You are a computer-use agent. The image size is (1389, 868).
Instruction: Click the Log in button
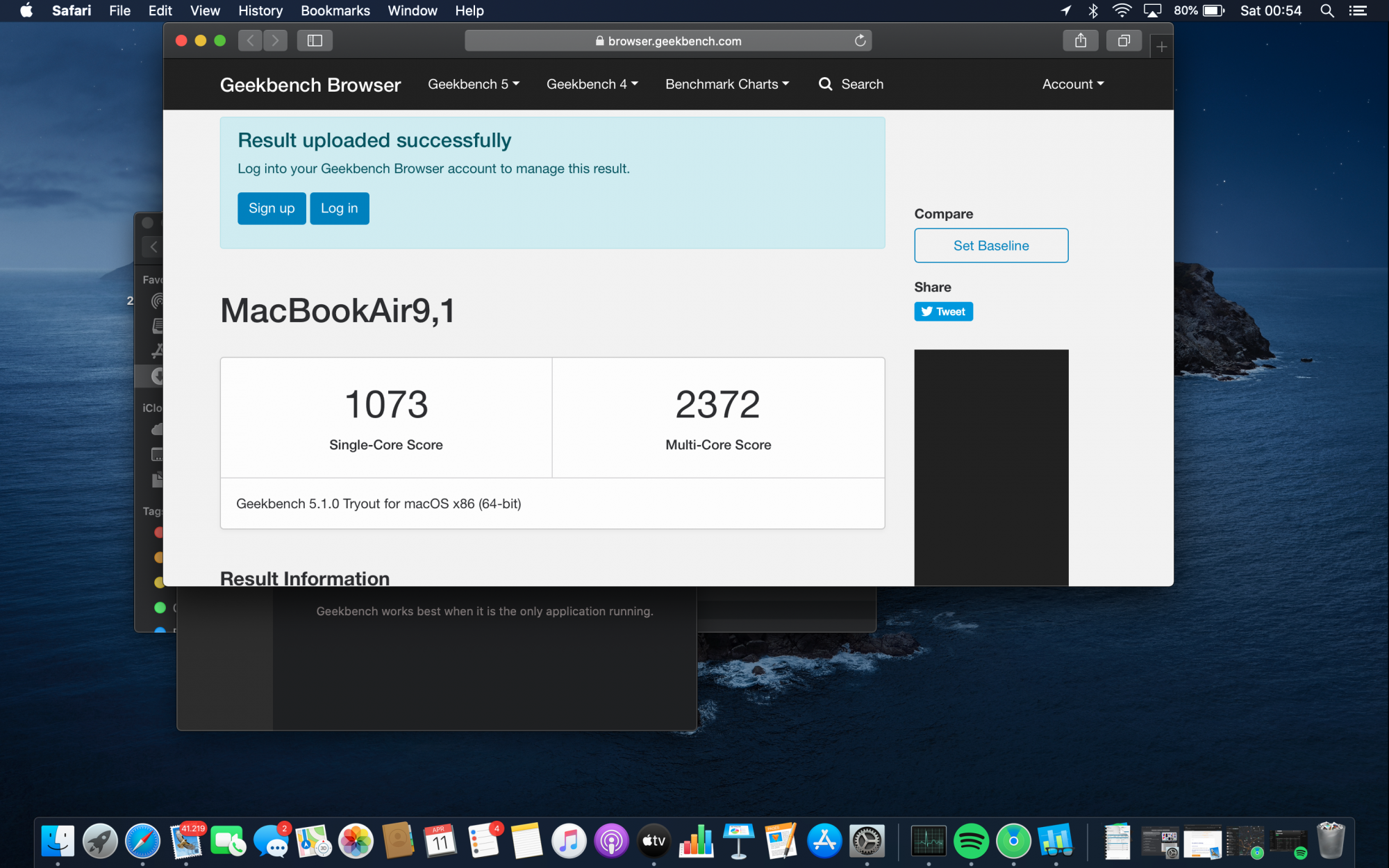[x=340, y=208]
